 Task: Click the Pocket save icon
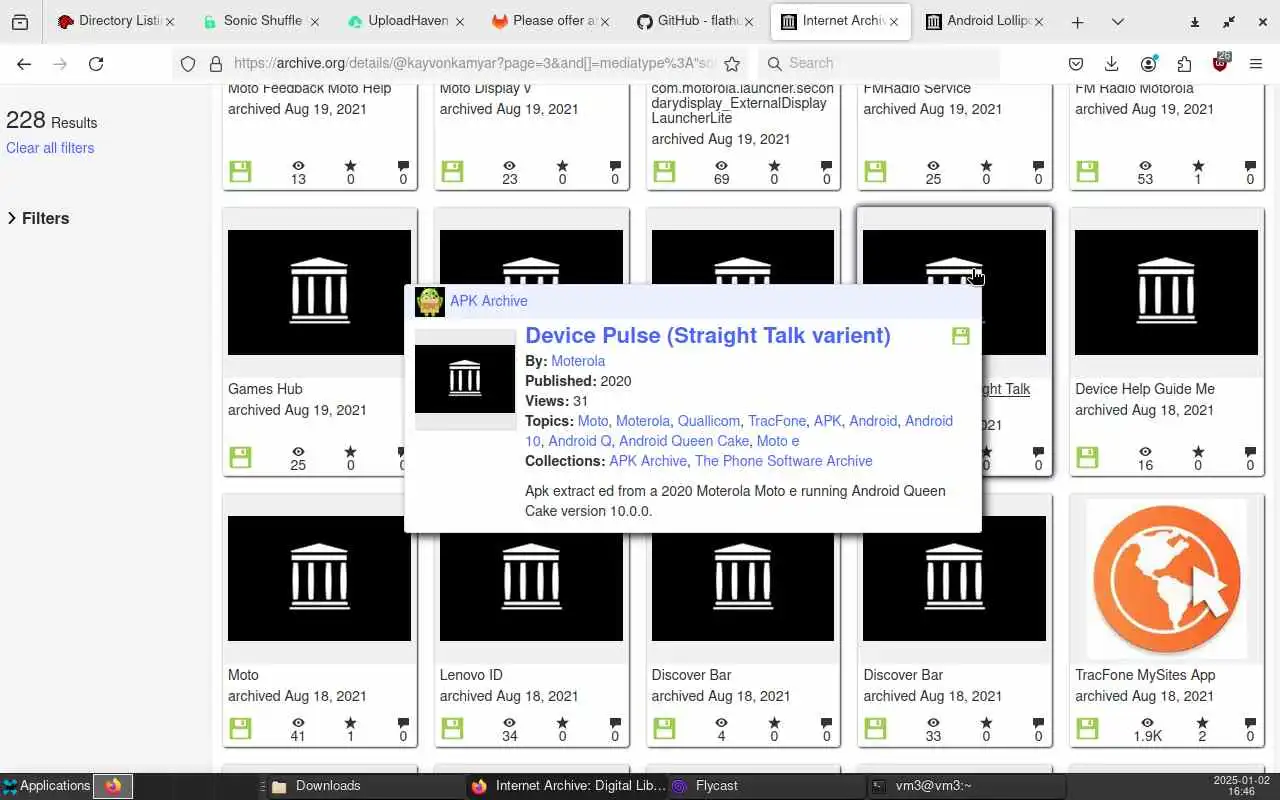coord(1076,64)
